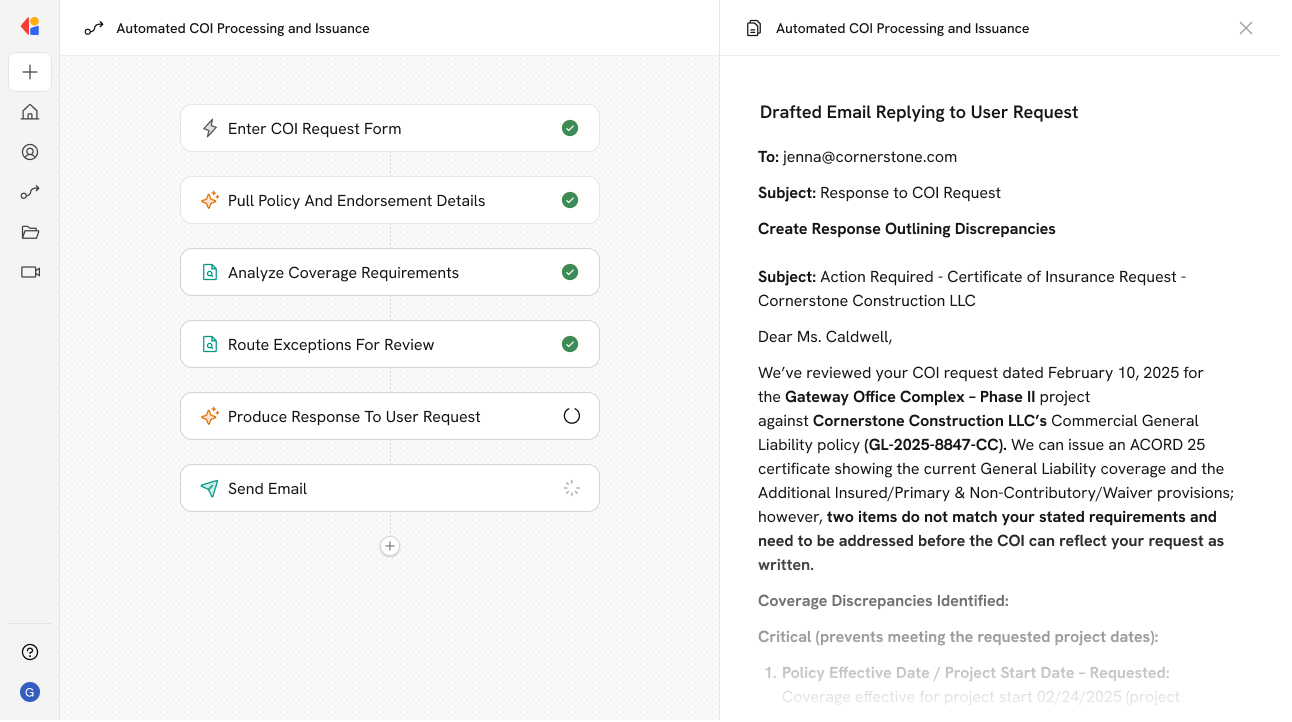Select the Enter COI Request Form step
This screenshot has height=722, width=1292.
pyautogui.click(x=390, y=128)
